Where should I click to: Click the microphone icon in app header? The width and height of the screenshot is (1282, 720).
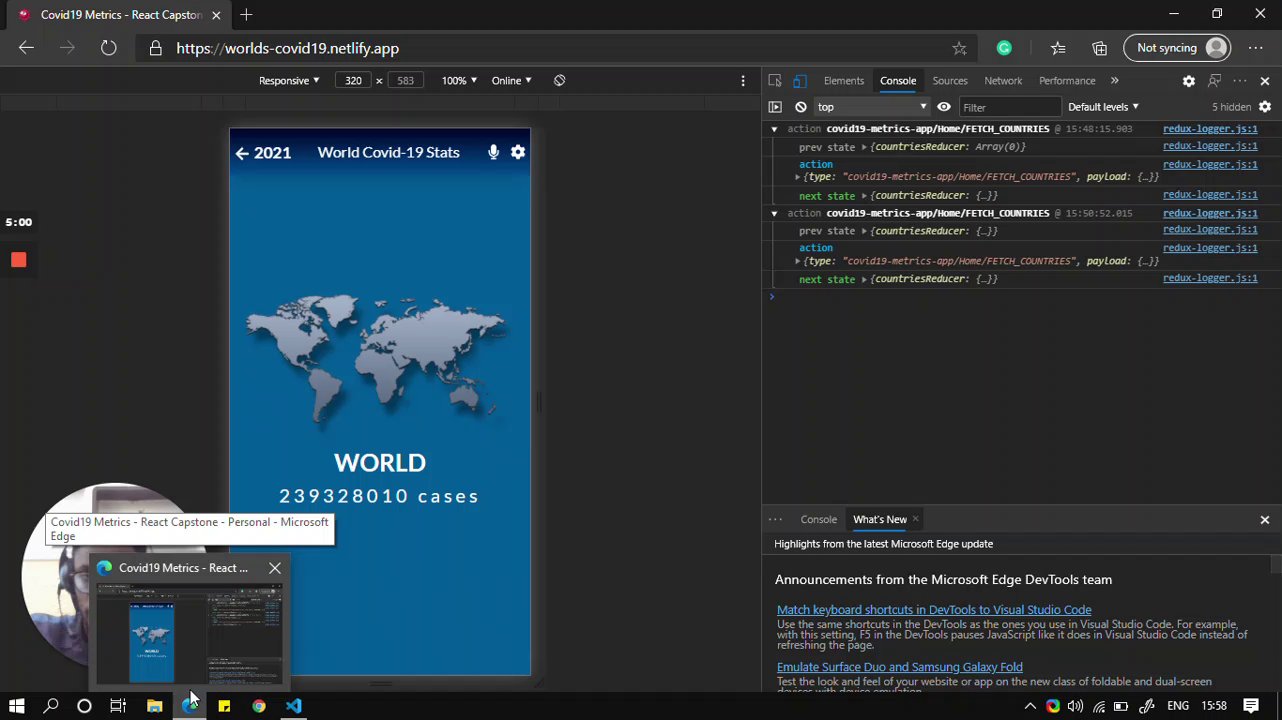click(x=493, y=152)
